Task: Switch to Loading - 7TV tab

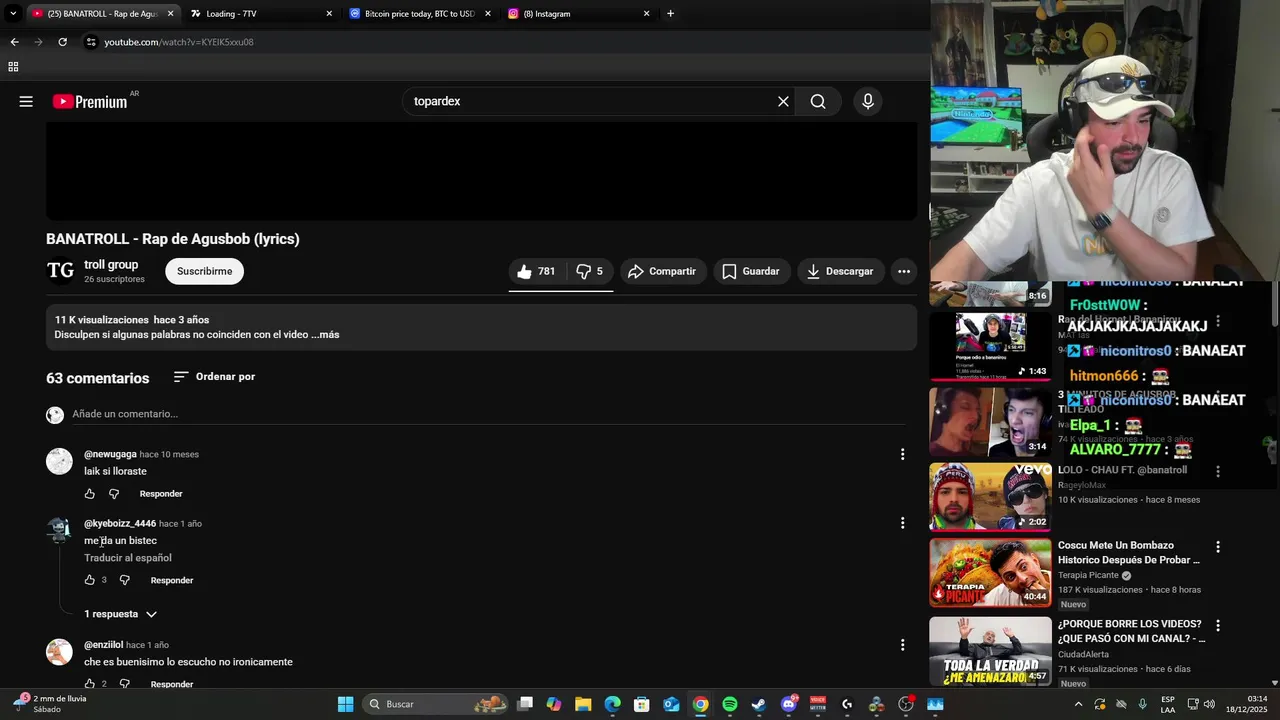Action: [x=259, y=14]
